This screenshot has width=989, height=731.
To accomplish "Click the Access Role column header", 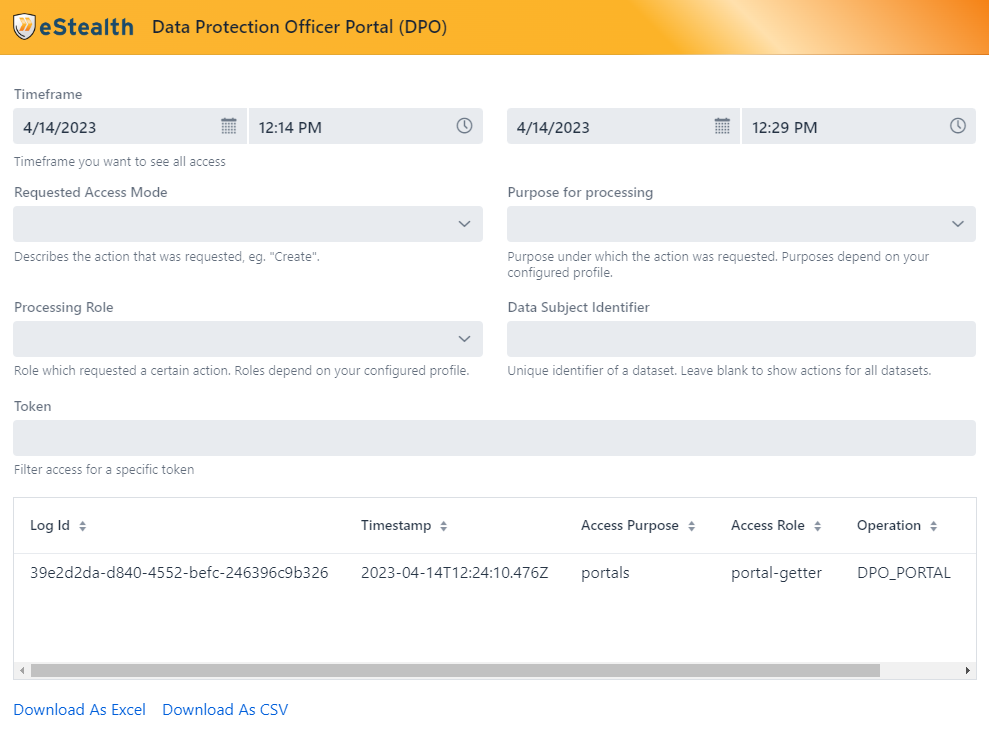I will point(768,525).
